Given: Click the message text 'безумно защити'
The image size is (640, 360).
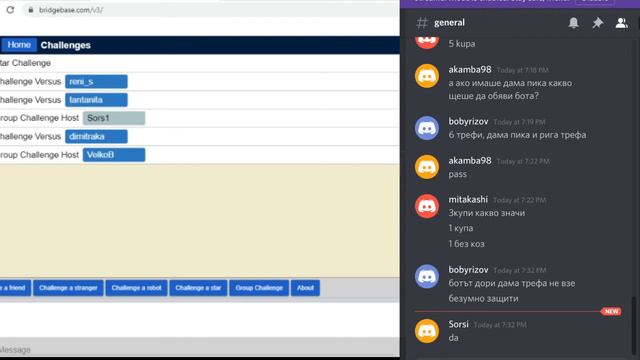Looking at the screenshot, I should tap(483, 298).
